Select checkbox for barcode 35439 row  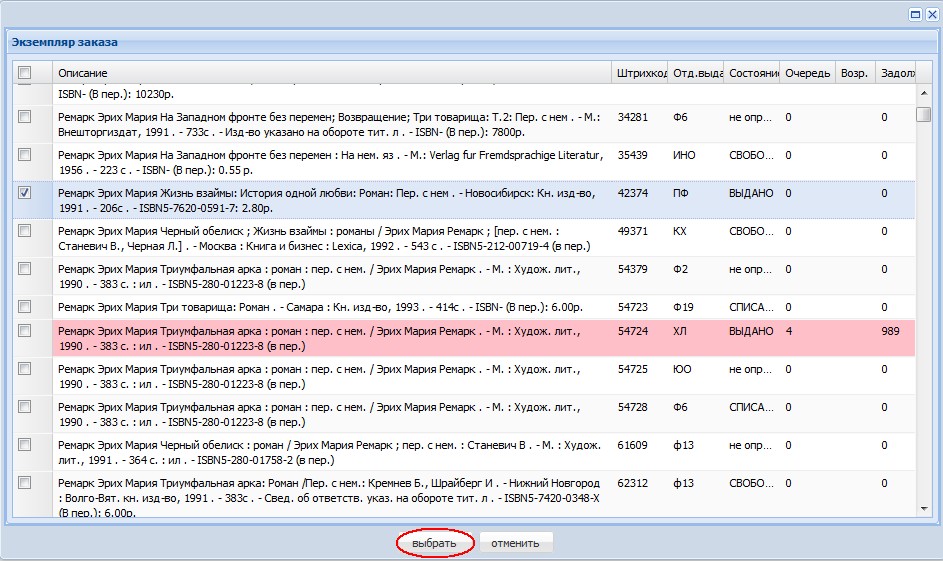pos(25,155)
